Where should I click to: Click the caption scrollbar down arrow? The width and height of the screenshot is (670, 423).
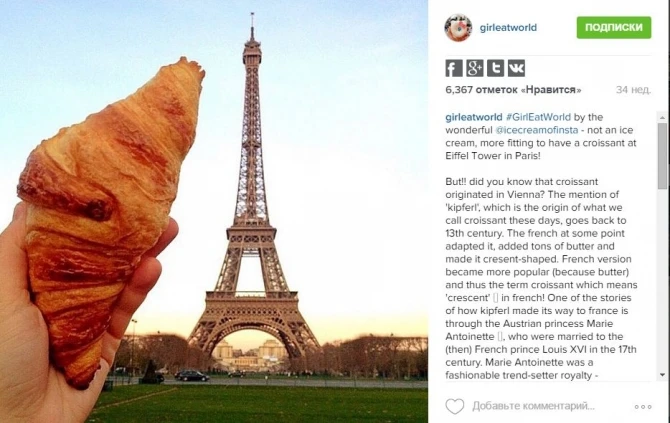(x=662, y=375)
